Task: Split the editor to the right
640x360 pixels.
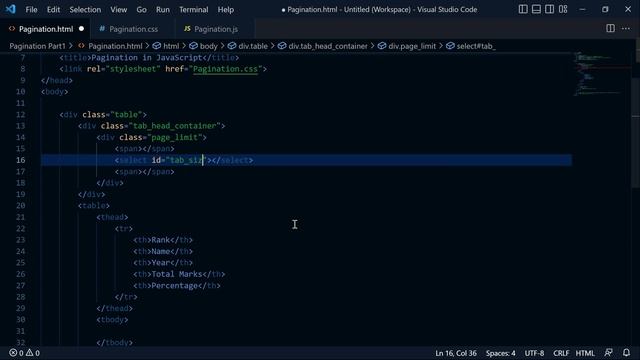Action: tap(610, 28)
